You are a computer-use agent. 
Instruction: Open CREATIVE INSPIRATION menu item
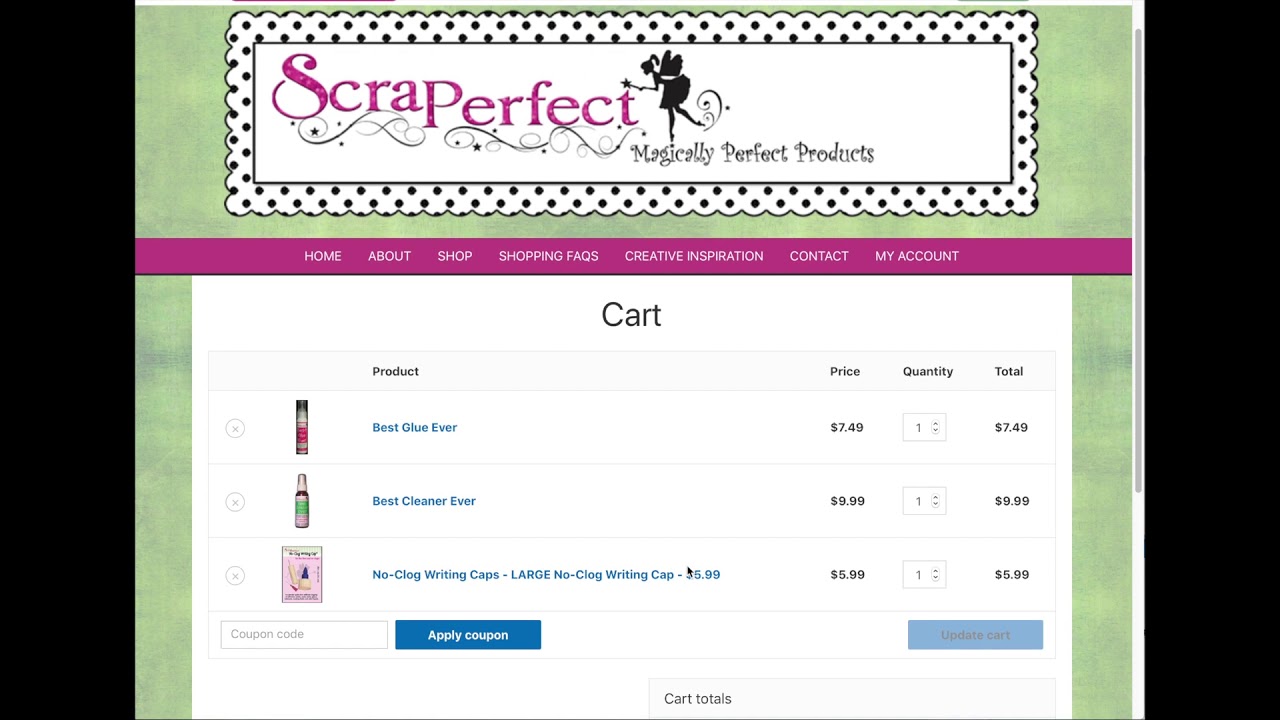tap(694, 256)
